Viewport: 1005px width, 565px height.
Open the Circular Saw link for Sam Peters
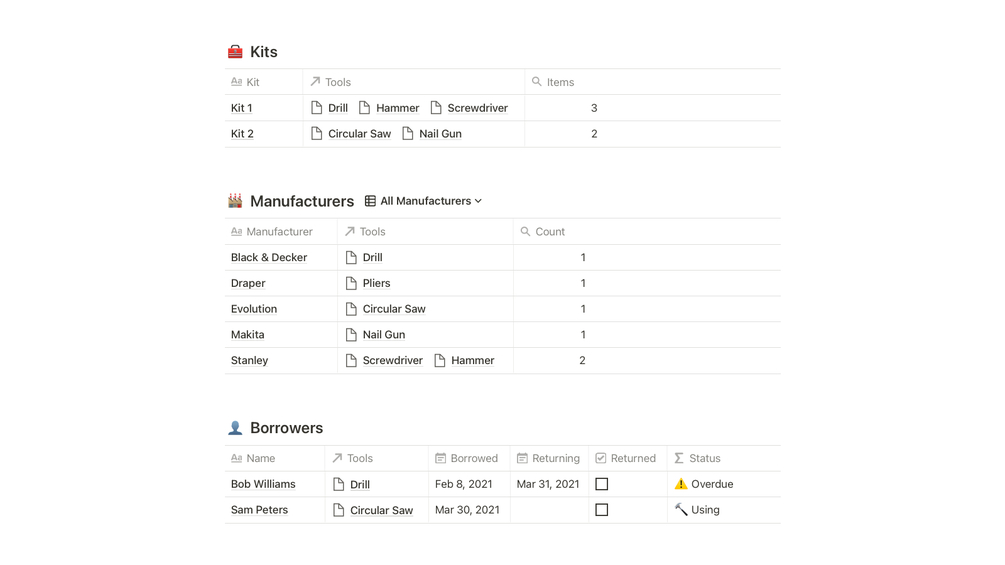point(381,510)
